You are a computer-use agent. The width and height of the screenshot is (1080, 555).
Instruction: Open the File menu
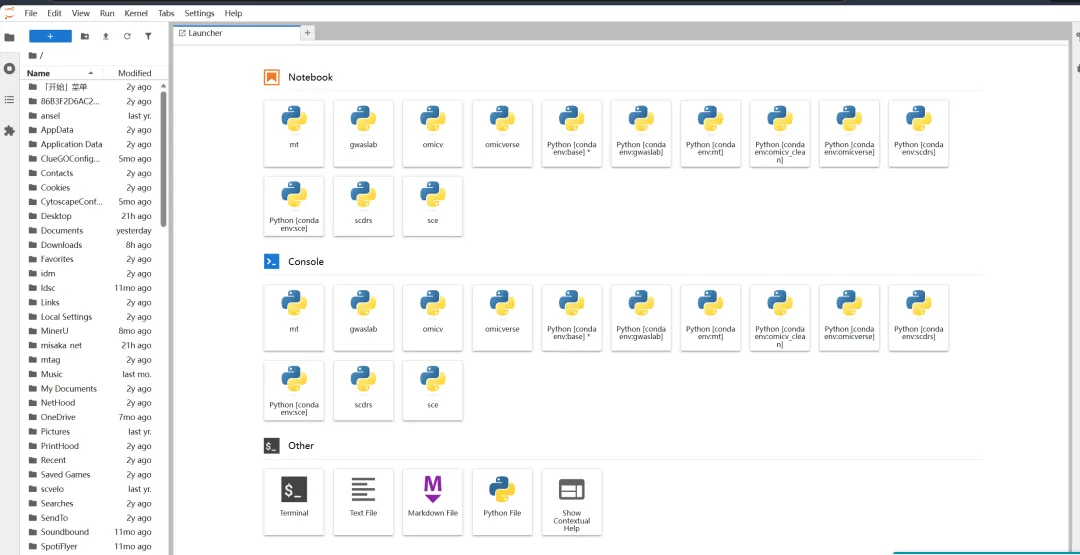(31, 13)
